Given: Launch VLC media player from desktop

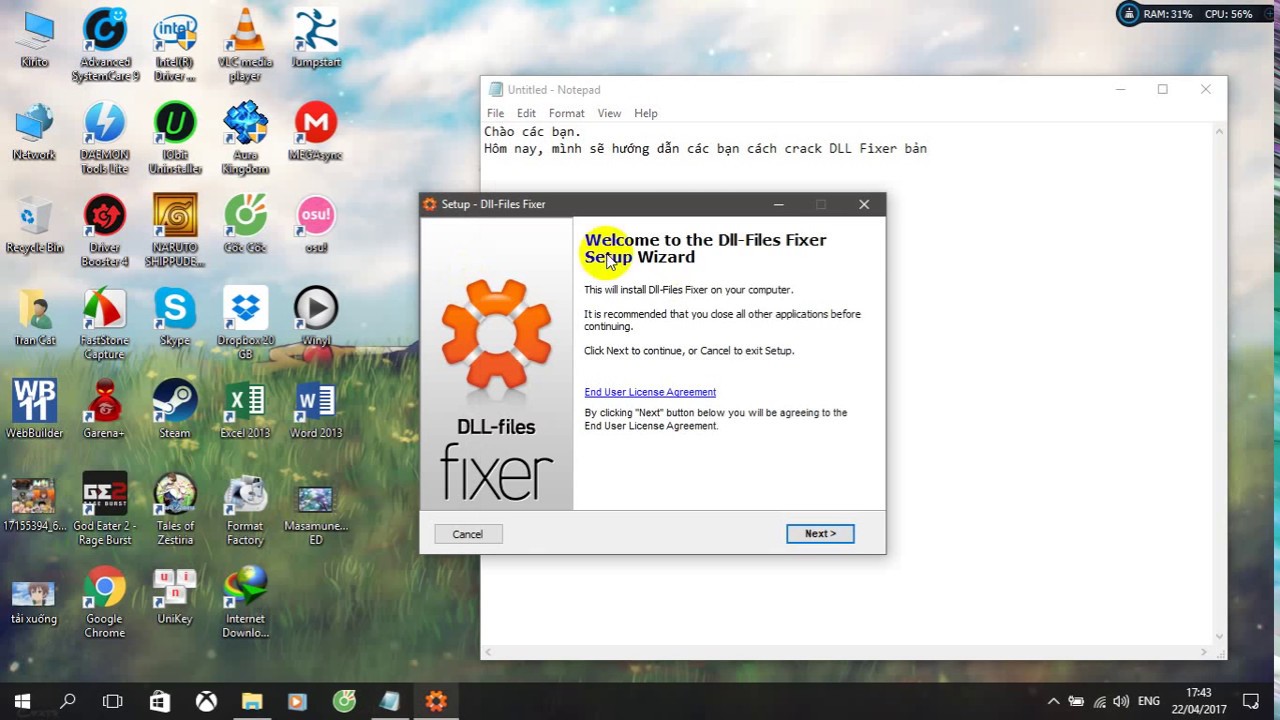Looking at the screenshot, I should click(245, 45).
